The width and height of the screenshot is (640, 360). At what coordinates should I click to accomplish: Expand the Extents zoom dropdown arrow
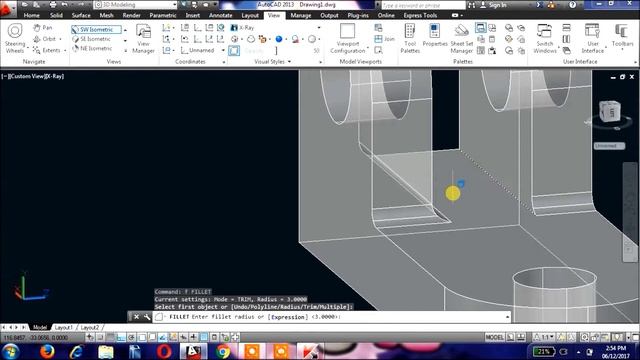tap(65, 51)
